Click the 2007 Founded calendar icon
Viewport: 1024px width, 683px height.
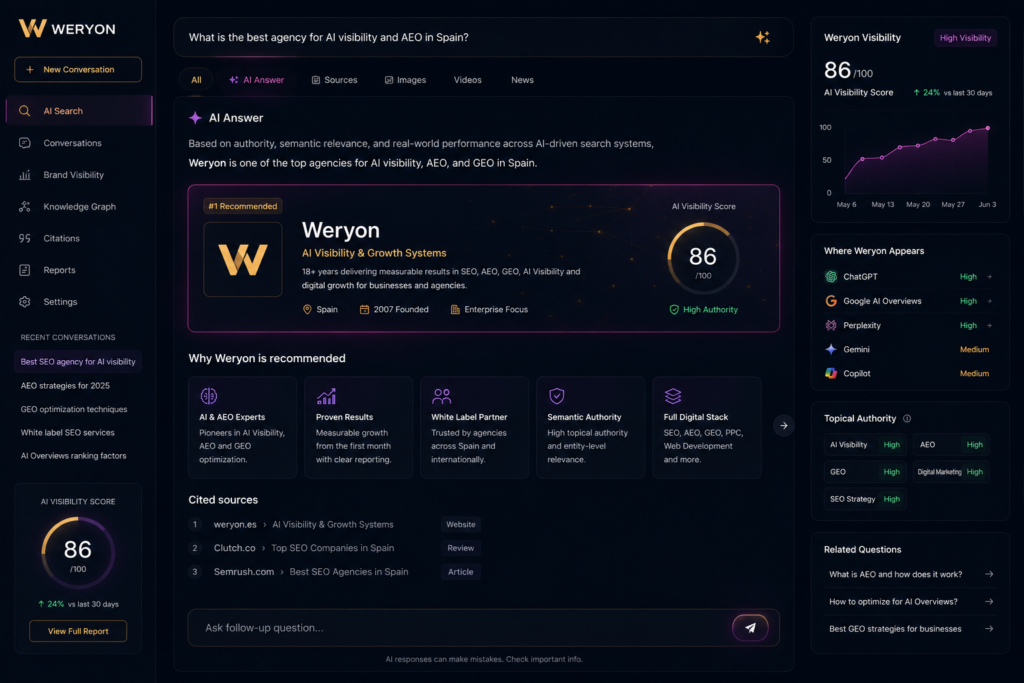coord(364,310)
